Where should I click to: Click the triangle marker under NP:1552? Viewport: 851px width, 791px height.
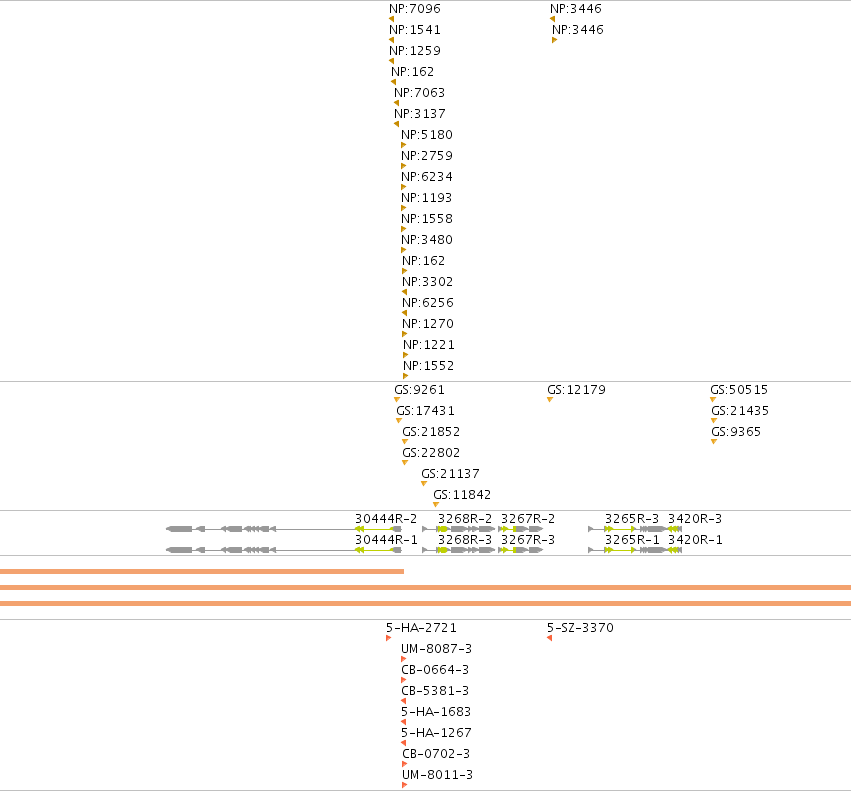(x=405, y=376)
